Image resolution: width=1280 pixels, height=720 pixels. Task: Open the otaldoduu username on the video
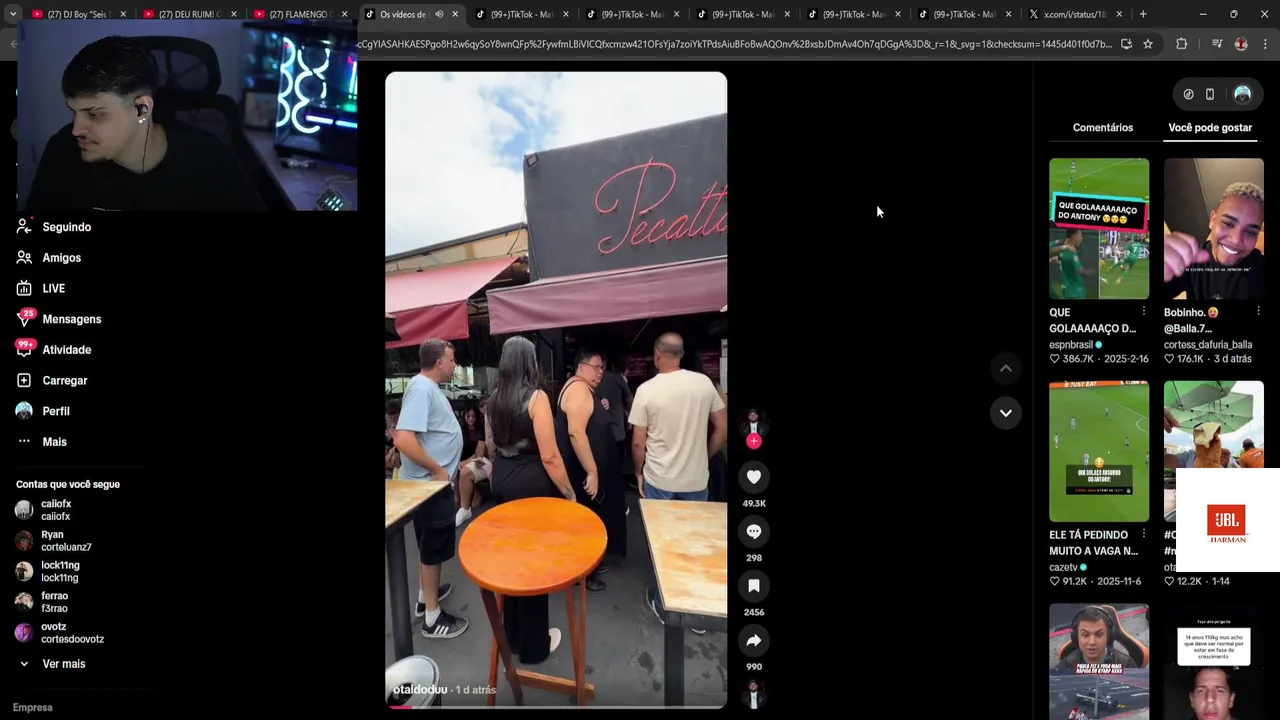(x=420, y=690)
